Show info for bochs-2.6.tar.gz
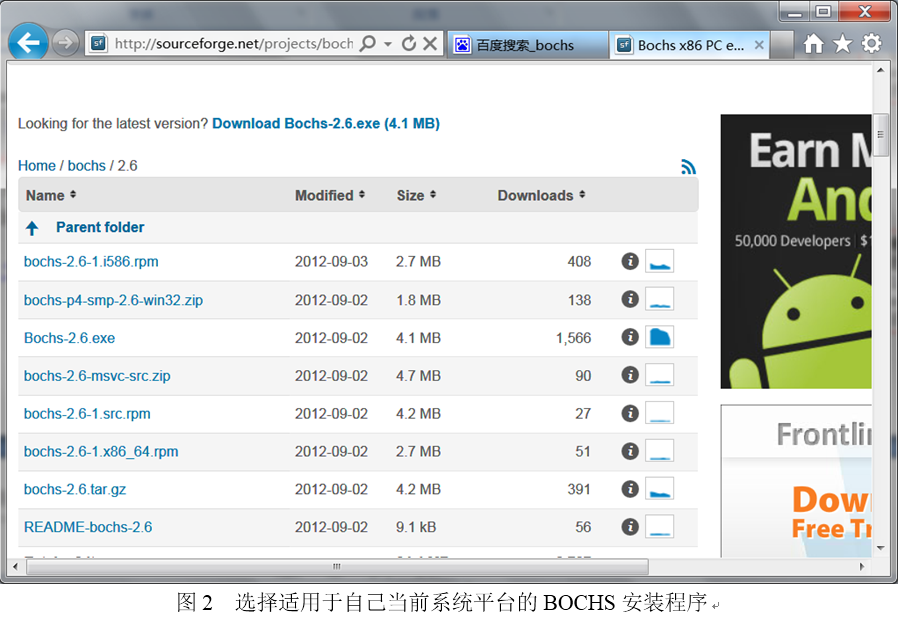This screenshot has width=898, height=618. click(x=630, y=489)
